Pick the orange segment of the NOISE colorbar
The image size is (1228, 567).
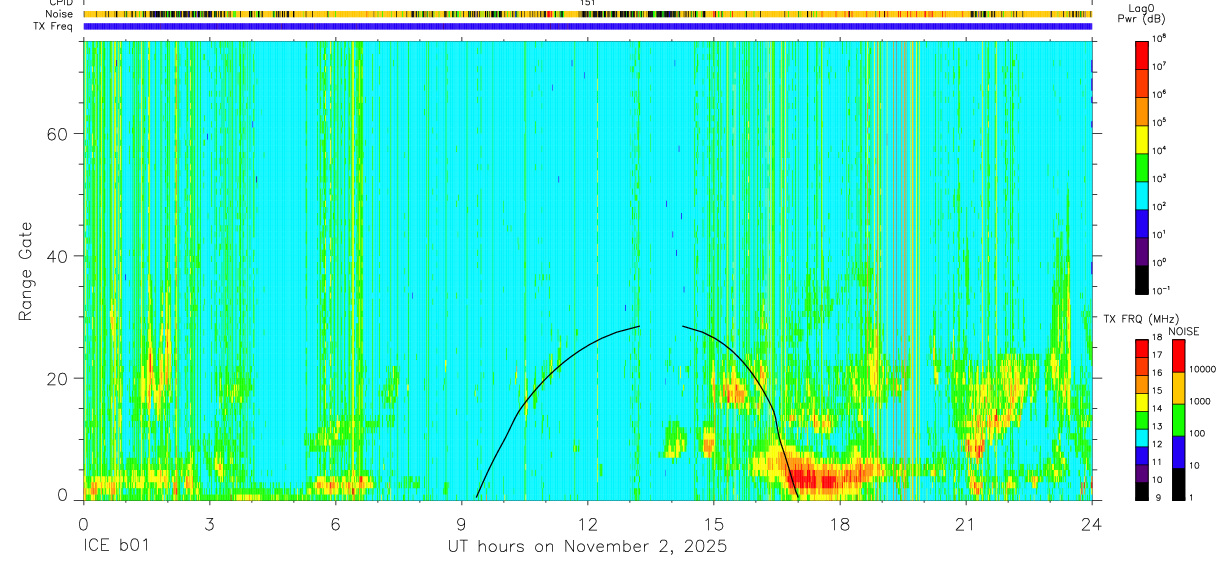point(1177,388)
